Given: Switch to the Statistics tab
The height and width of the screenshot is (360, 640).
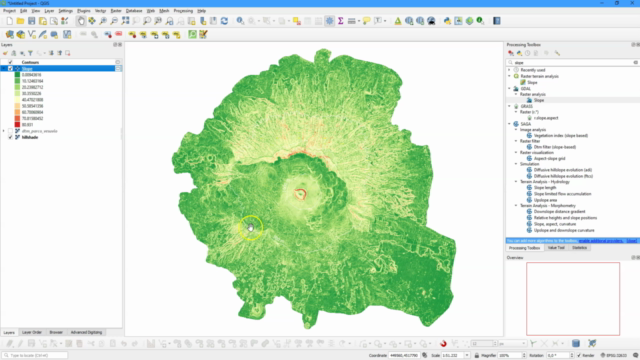Looking at the screenshot, I should [579, 248].
